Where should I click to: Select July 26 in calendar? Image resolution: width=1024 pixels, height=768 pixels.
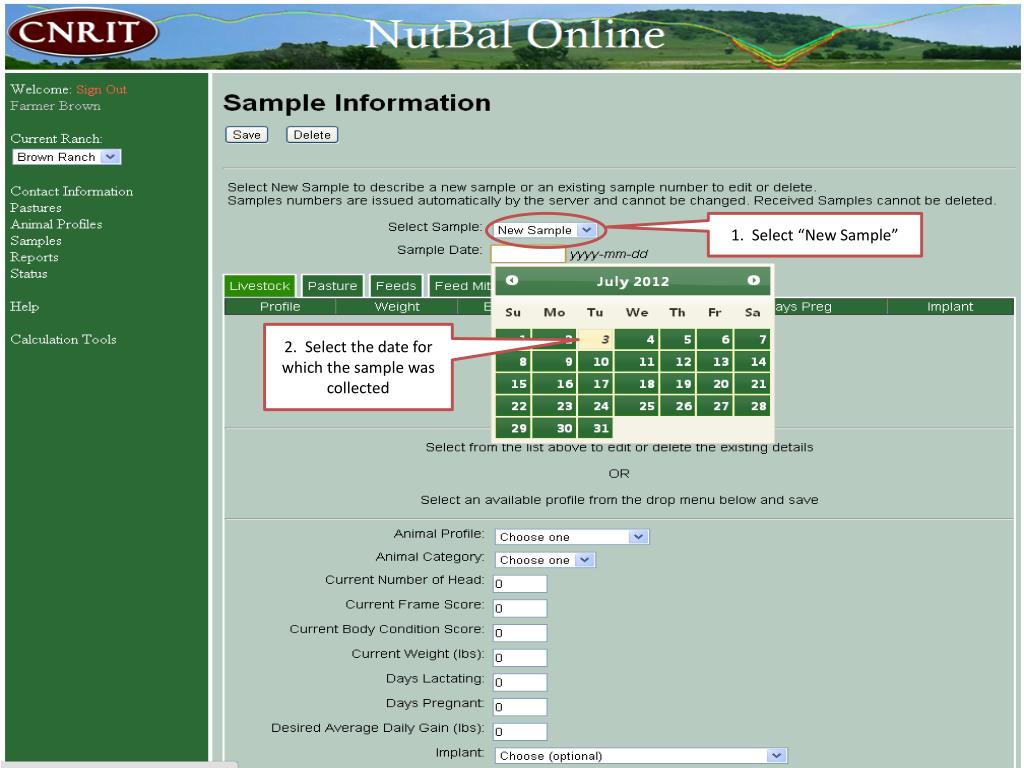coord(677,406)
